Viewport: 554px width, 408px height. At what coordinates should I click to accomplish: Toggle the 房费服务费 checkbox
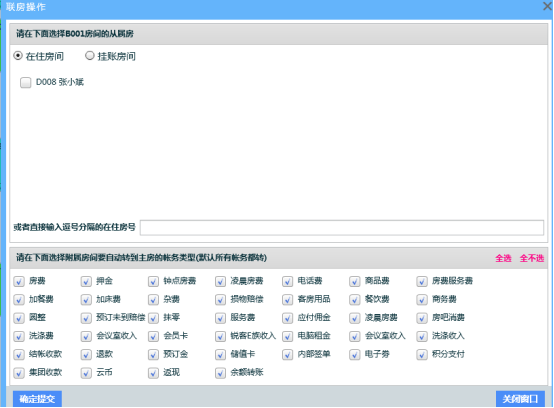(x=422, y=282)
